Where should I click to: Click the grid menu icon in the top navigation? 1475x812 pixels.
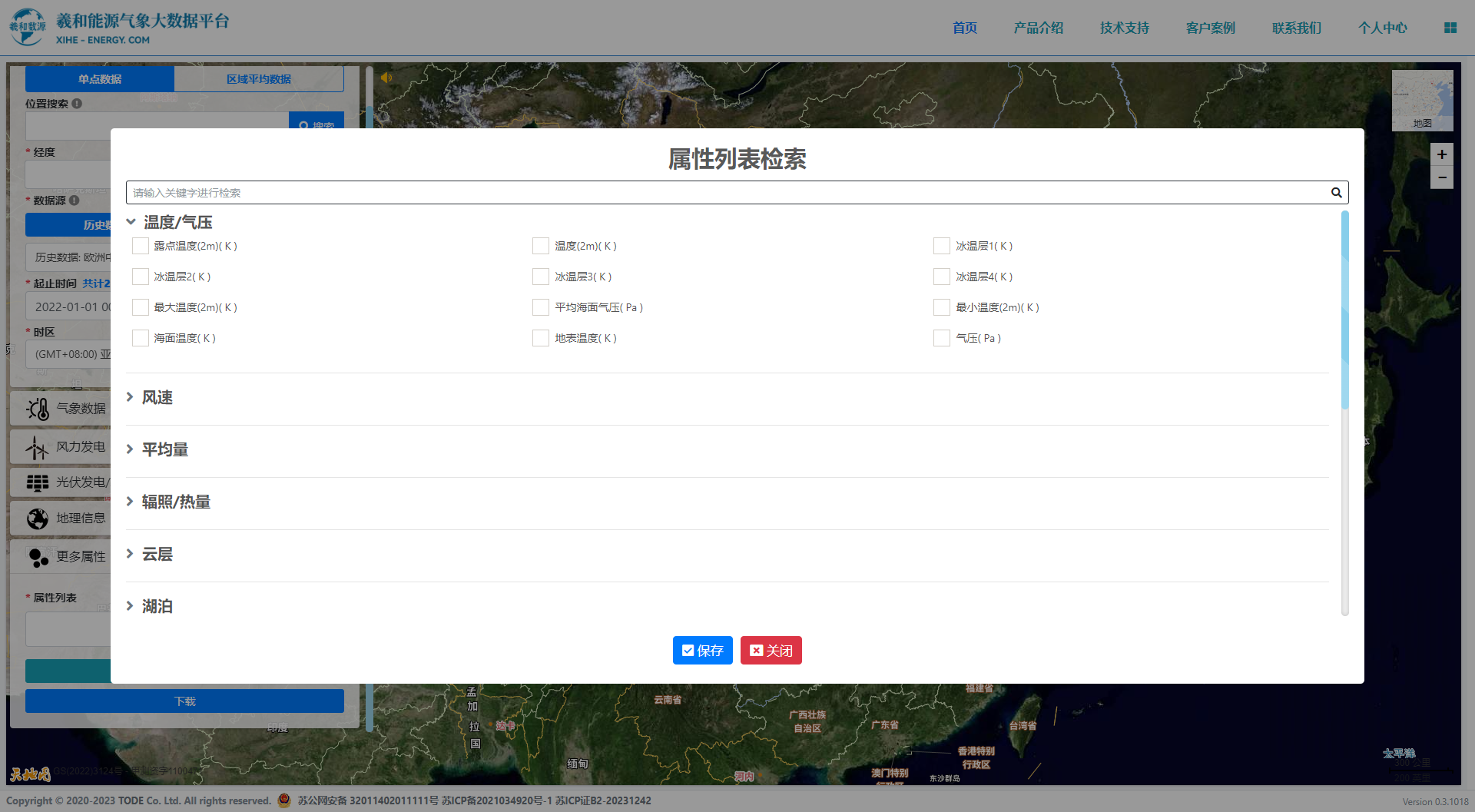coord(1450,28)
